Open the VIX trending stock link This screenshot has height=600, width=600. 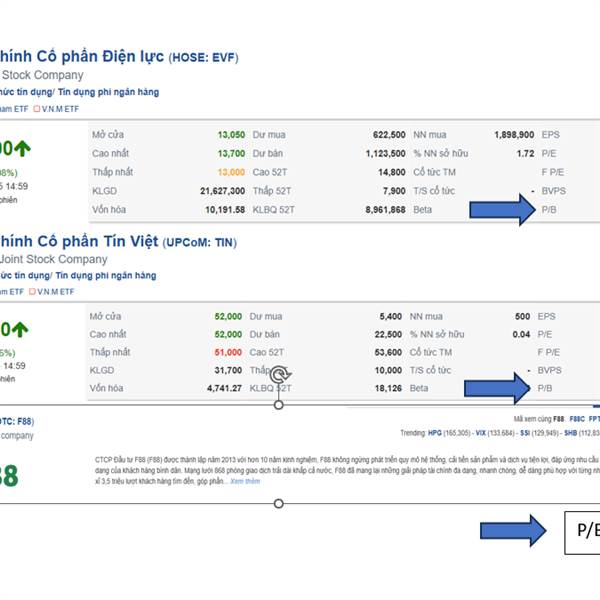pos(481,433)
